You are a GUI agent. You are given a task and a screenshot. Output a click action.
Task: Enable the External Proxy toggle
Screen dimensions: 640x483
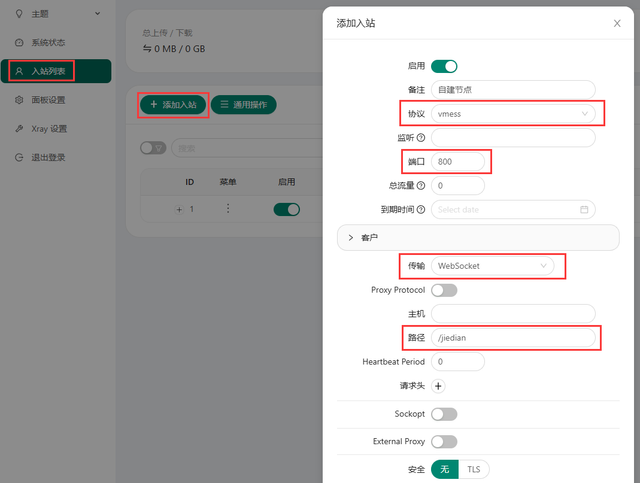click(x=444, y=441)
